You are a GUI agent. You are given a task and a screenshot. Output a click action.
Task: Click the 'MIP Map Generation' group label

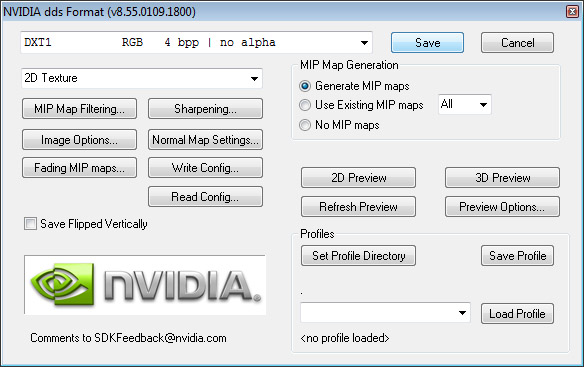[x=349, y=65]
